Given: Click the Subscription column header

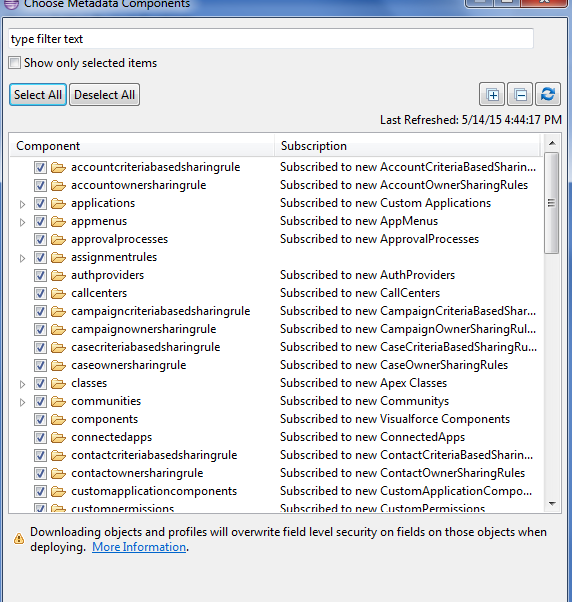Looking at the screenshot, I should tap(408, 146).
